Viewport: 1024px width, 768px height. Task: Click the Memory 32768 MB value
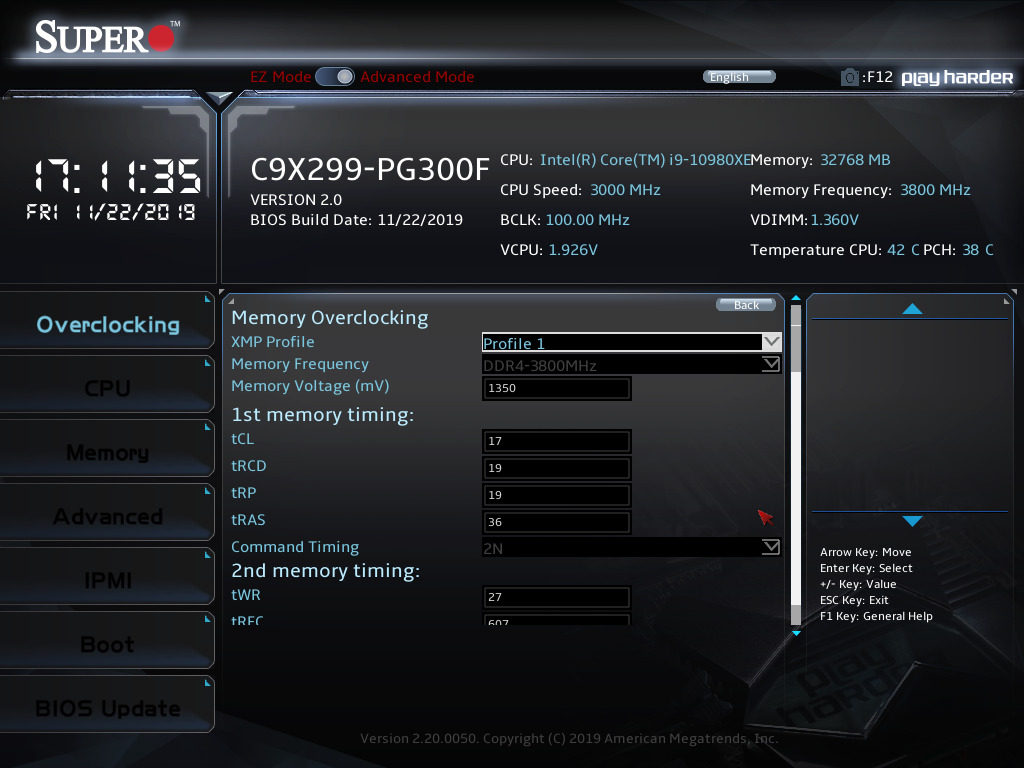click(855, 160)
